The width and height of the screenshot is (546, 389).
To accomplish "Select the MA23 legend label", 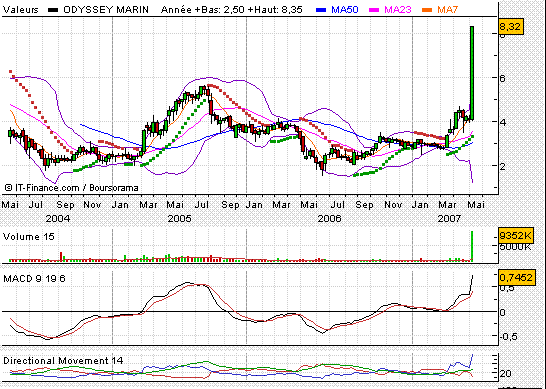I will click(x=397, y=10).
